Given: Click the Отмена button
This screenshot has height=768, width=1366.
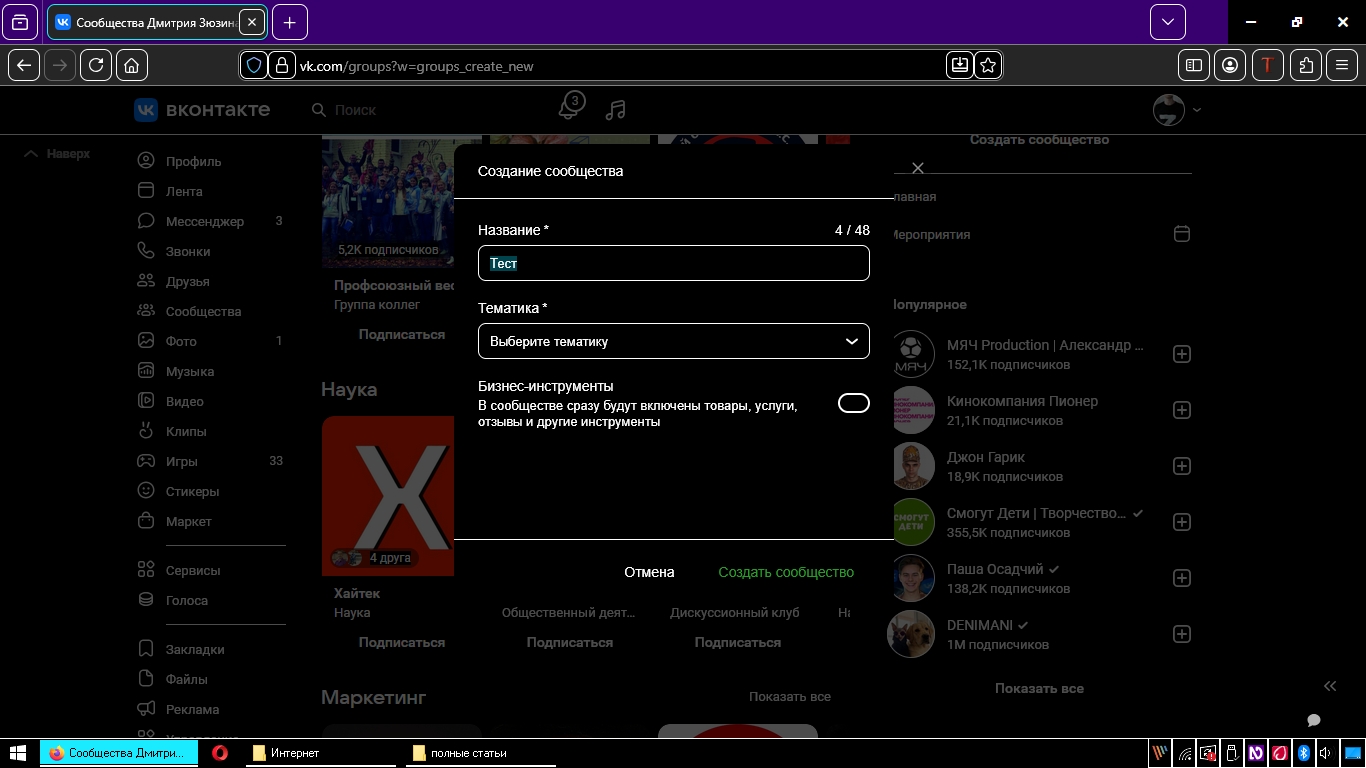Looking at the screenshot, I should 649,572.
